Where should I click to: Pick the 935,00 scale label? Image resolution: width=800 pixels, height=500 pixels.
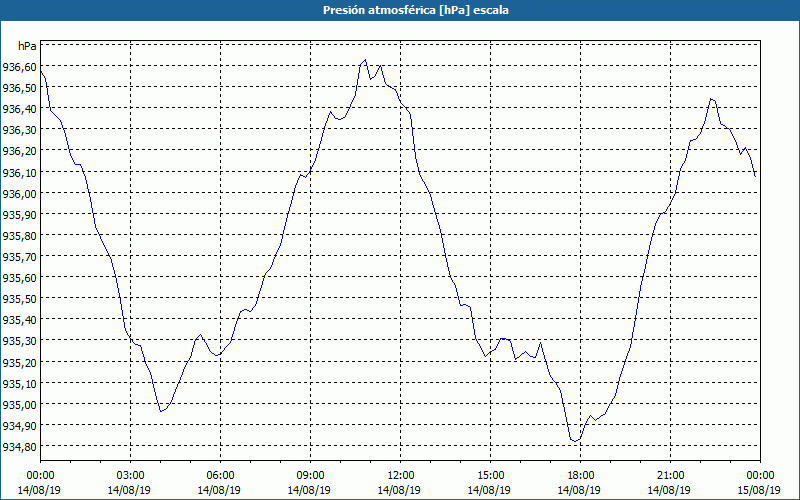click(x=19, y=404)
